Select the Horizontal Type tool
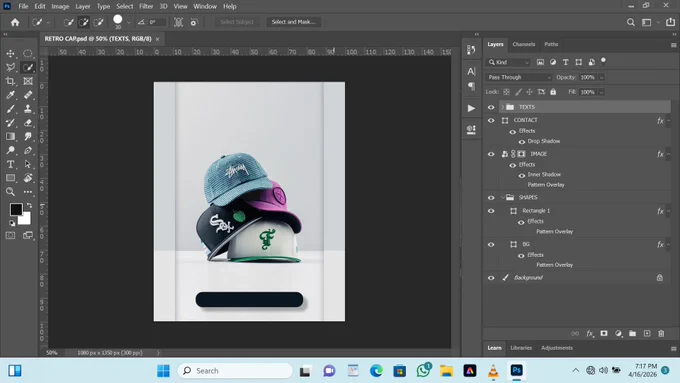Image resolution: width=680 pixels, height=383 pixels. point(10,164)
